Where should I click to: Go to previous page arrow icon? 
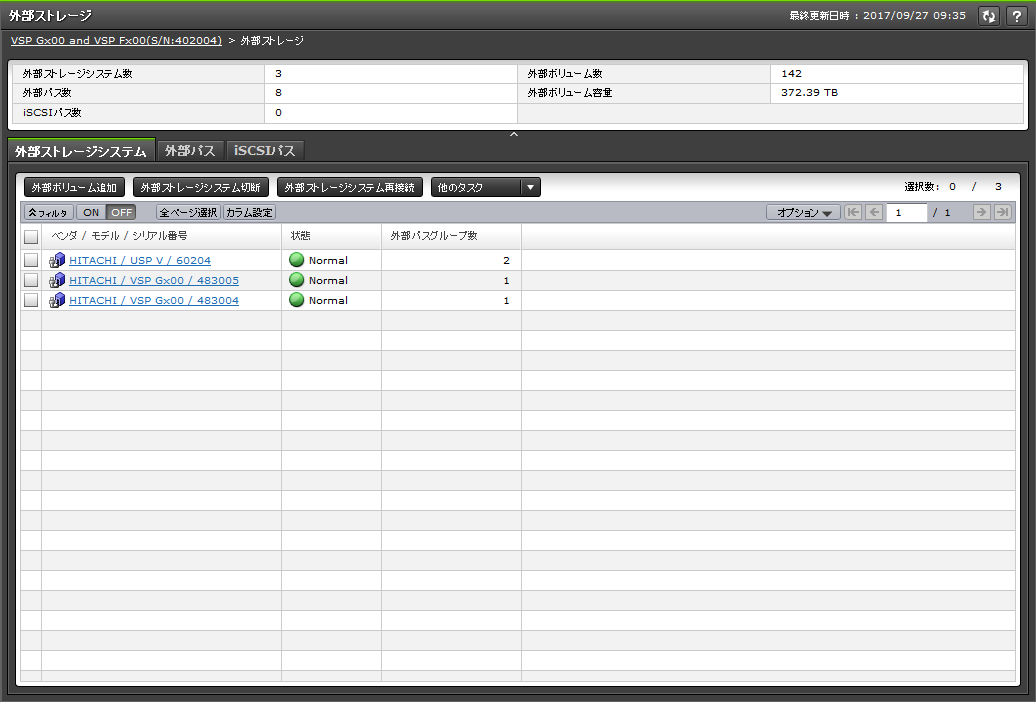pyautogui.click(x=874, y=212)
